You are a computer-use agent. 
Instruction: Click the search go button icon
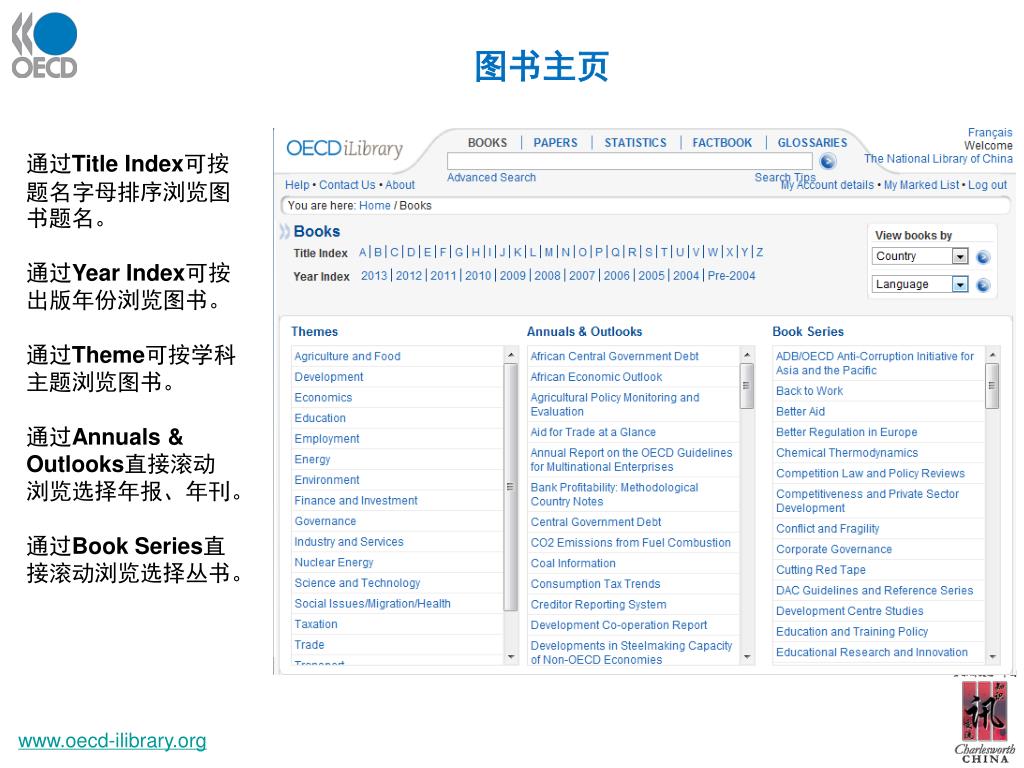[828, 161]
